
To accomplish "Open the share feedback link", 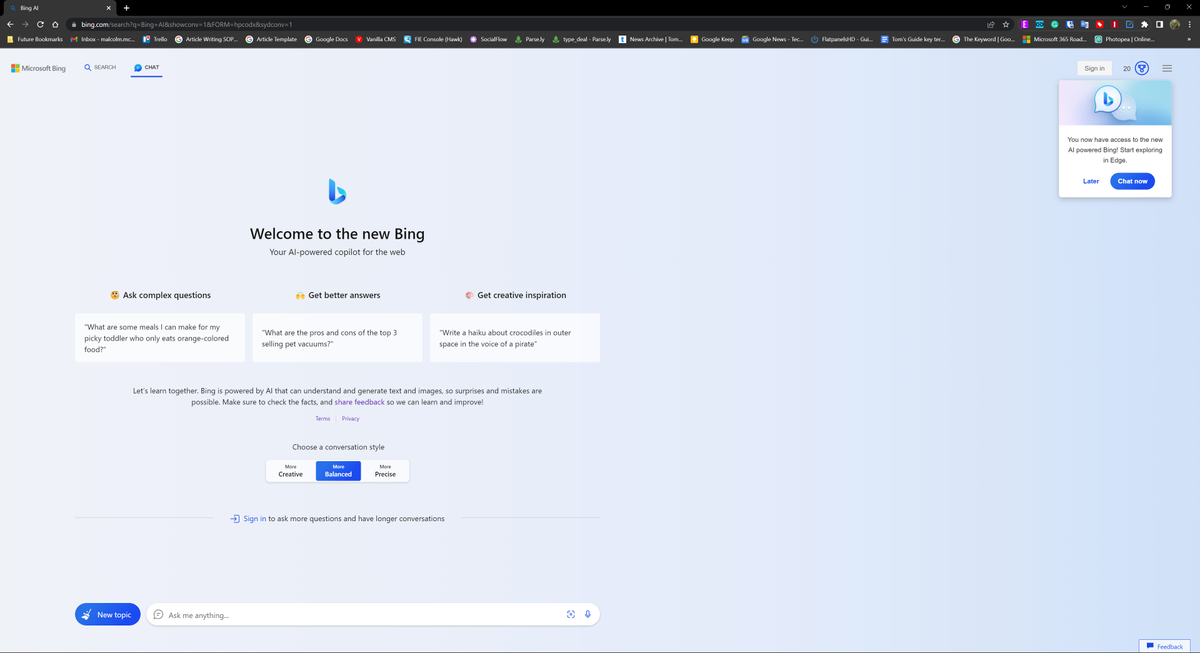I will (359, 402).
